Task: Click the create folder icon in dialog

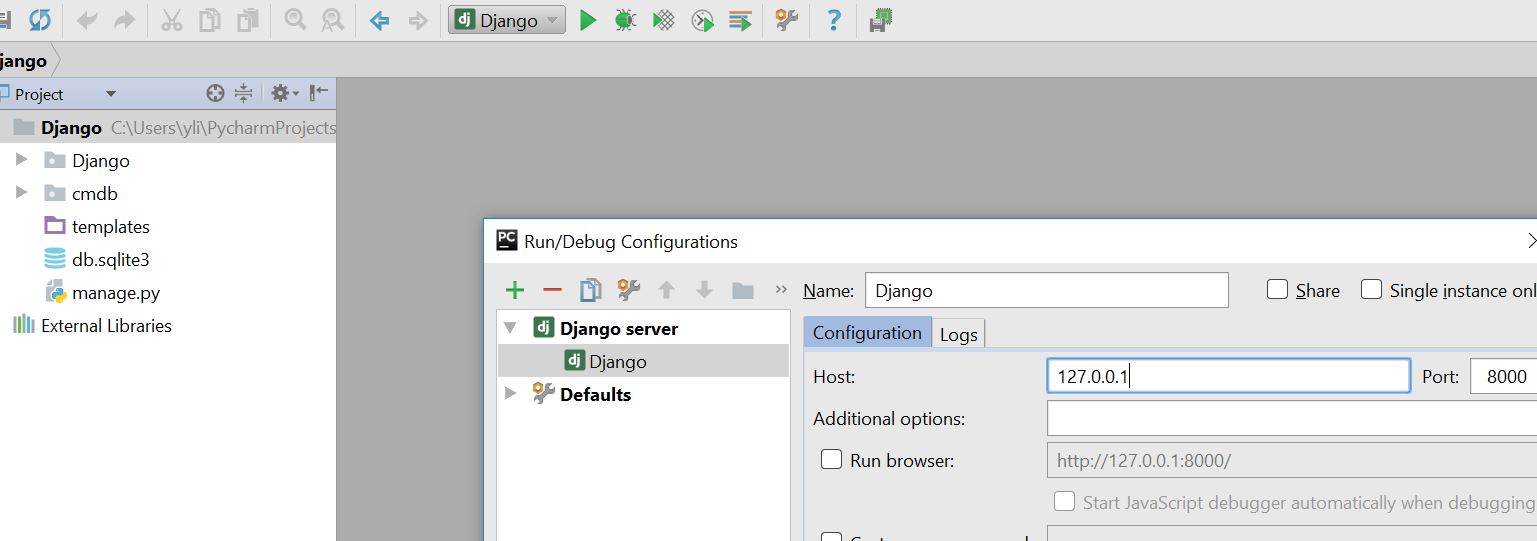Action: click(x=742, y=291)
